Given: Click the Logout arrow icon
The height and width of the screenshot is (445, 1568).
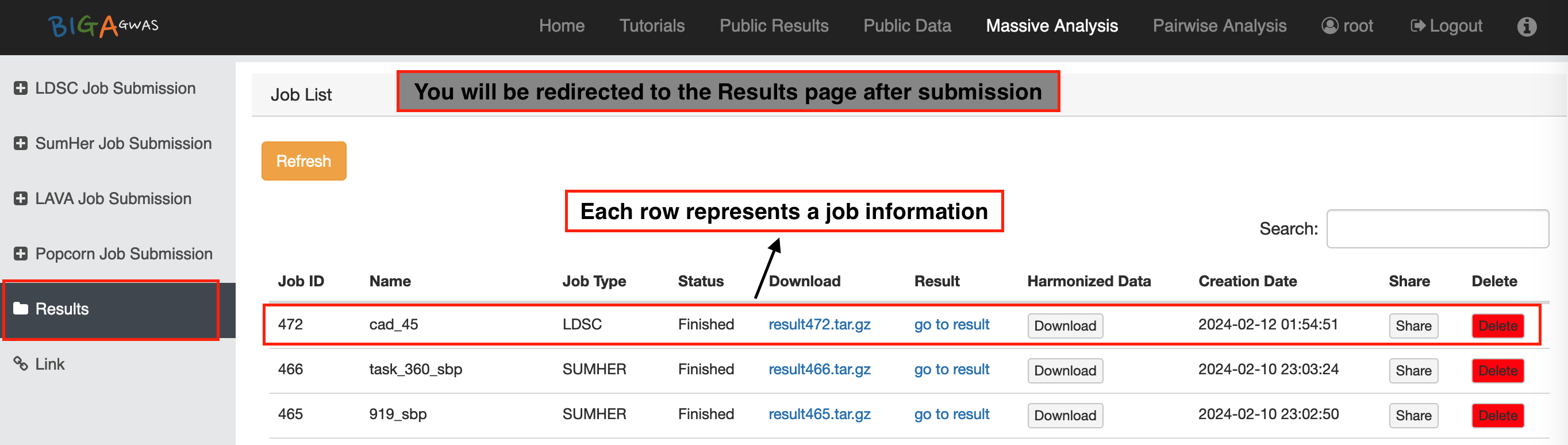Looking at the screenshot, I should tap(1417, 25).
